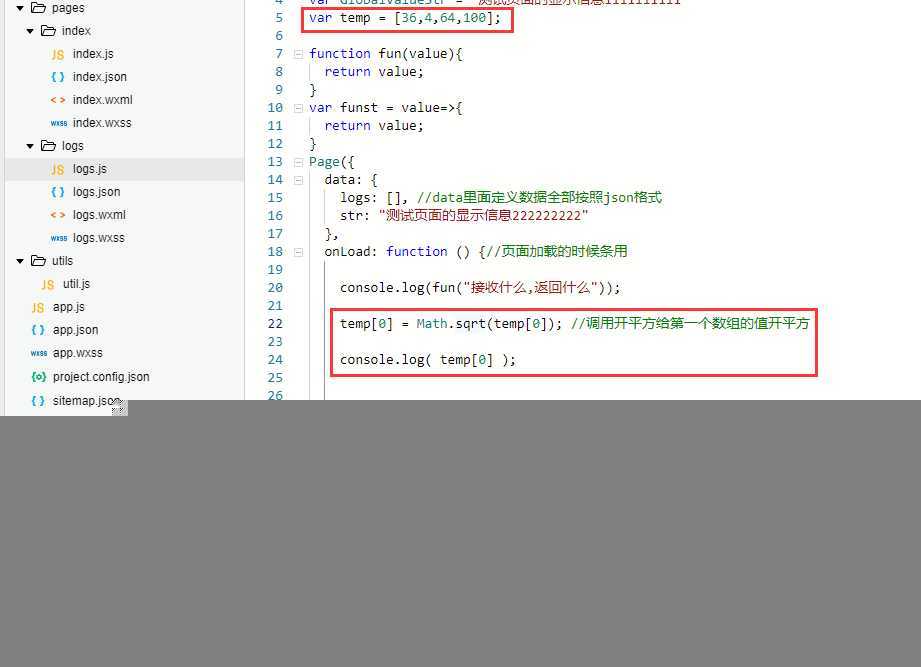This screenshot has height=667, width=921.
Task: Open app.wxss file
Action: [78, 353]
